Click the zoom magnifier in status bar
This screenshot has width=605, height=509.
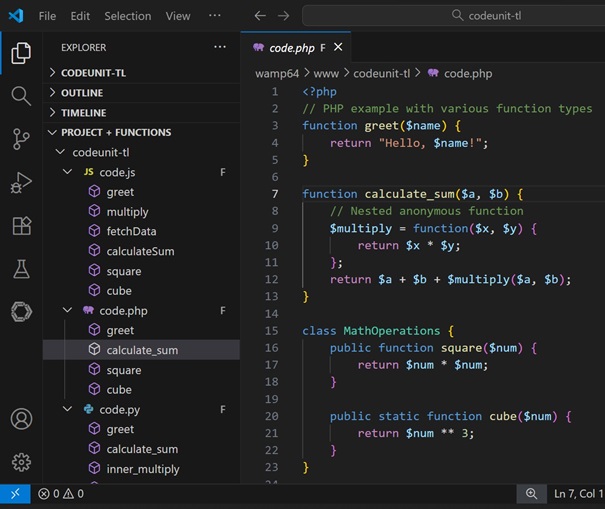click(531, 494)
